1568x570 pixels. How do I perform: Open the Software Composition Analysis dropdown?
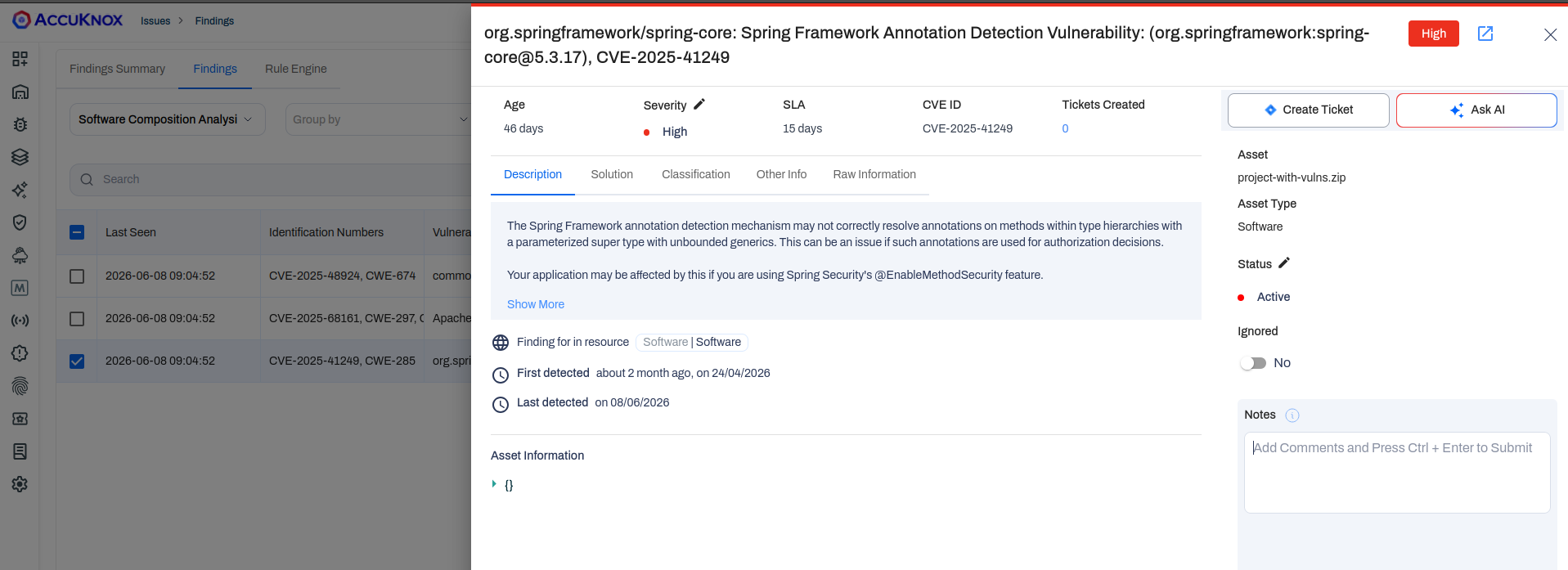pyautogui.click(x=168, y=119)
